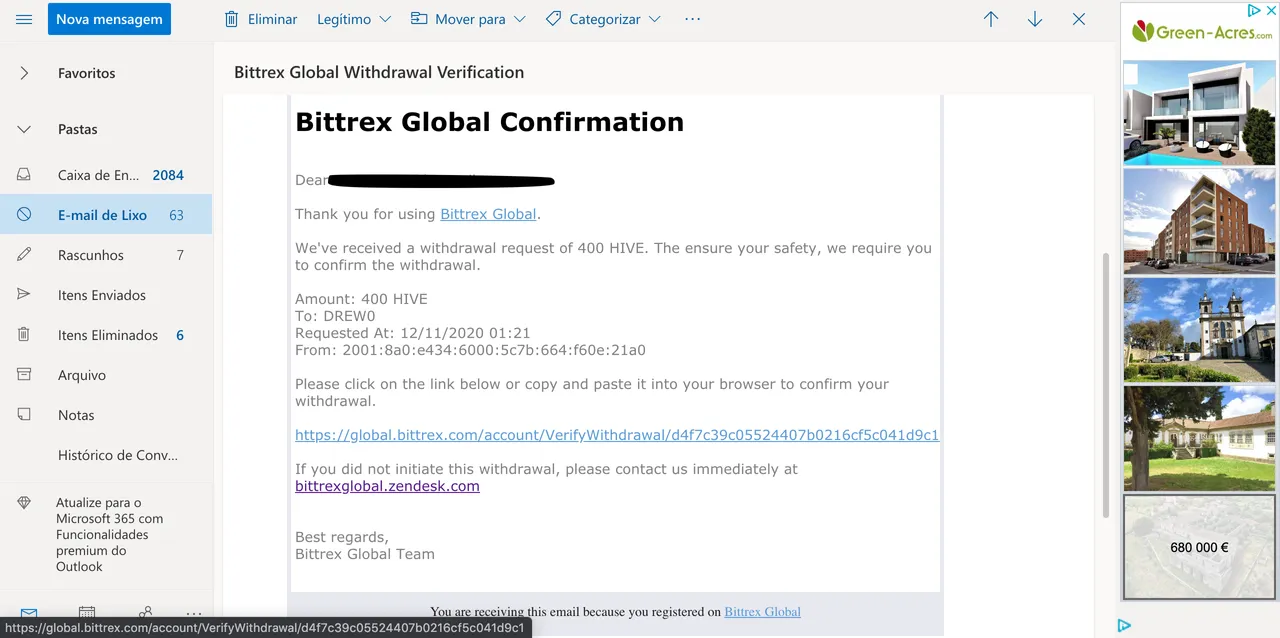Screen dimensions: 1280x638
Task: Click the drafts pencil icon
Action: point(24,255)
